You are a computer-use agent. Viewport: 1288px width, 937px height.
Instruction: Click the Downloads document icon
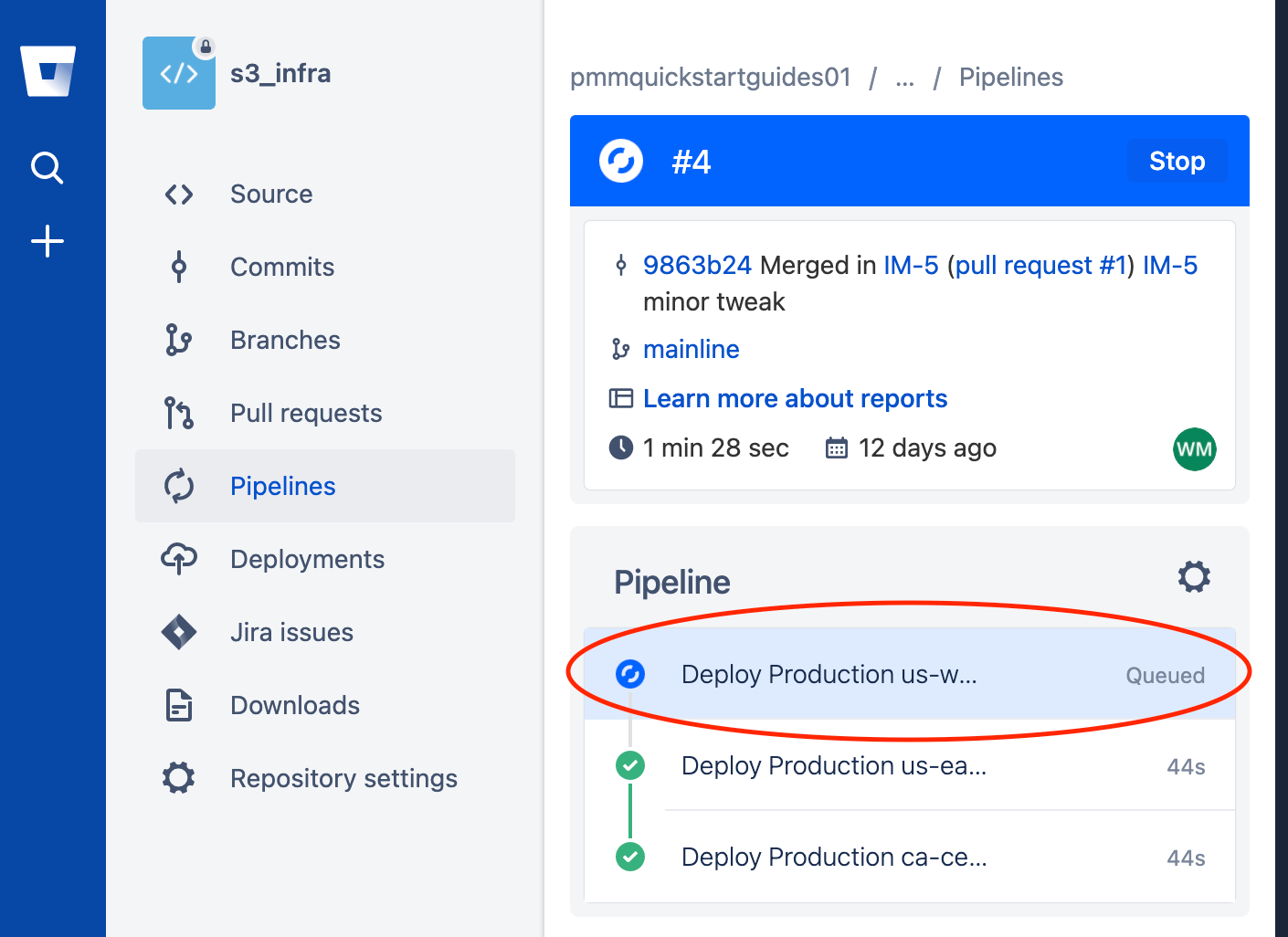pos(179,705)
